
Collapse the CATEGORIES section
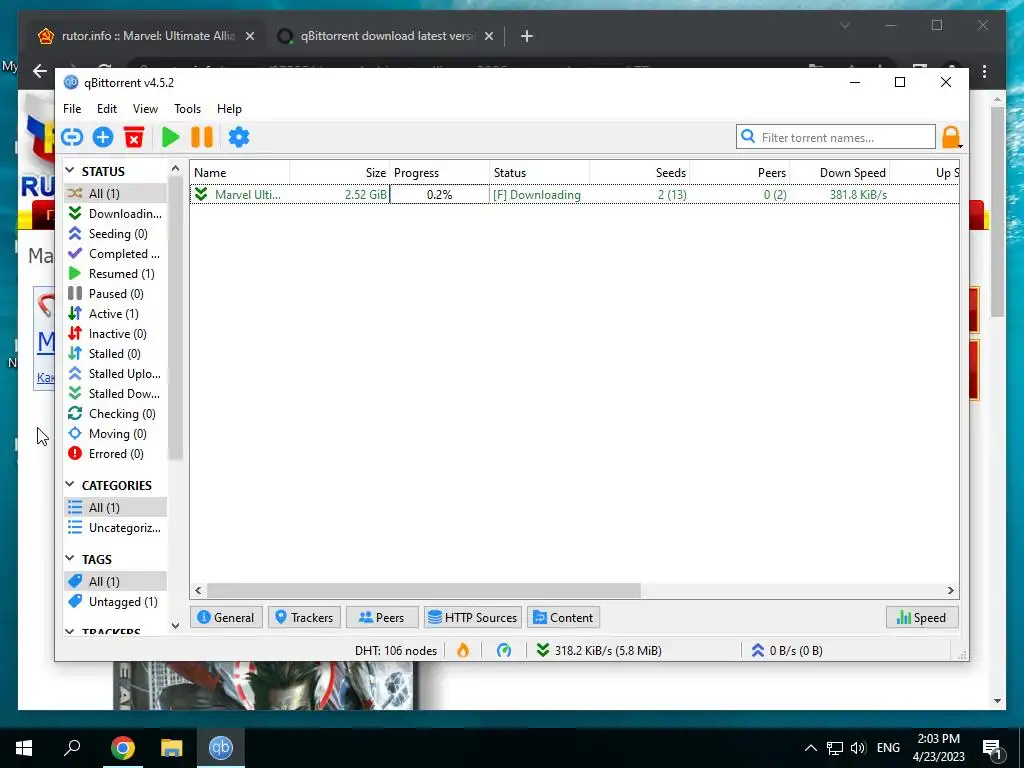click(70, 485)
